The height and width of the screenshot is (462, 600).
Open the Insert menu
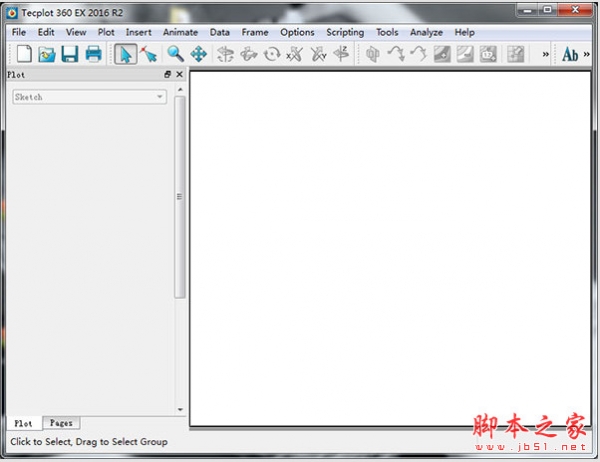click(x=139, y=32)
